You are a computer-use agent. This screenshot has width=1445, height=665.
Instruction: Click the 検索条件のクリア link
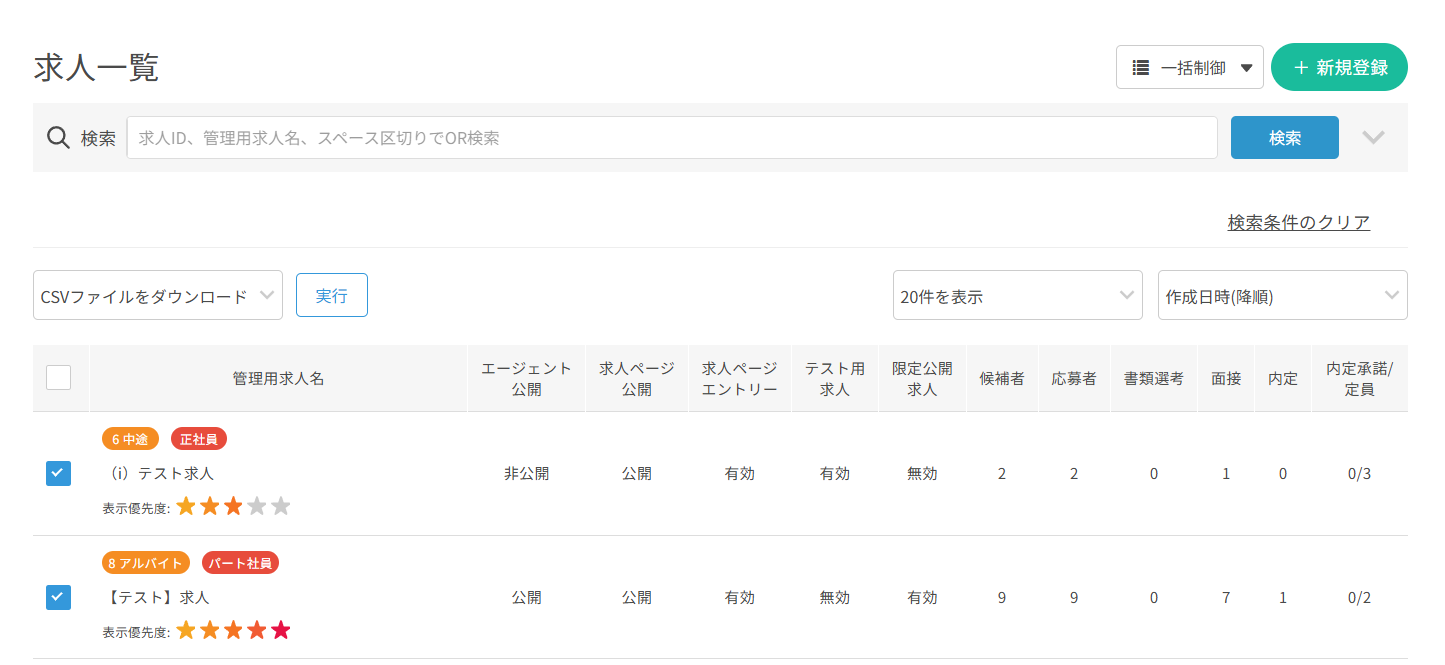(x=1298, y=222)
